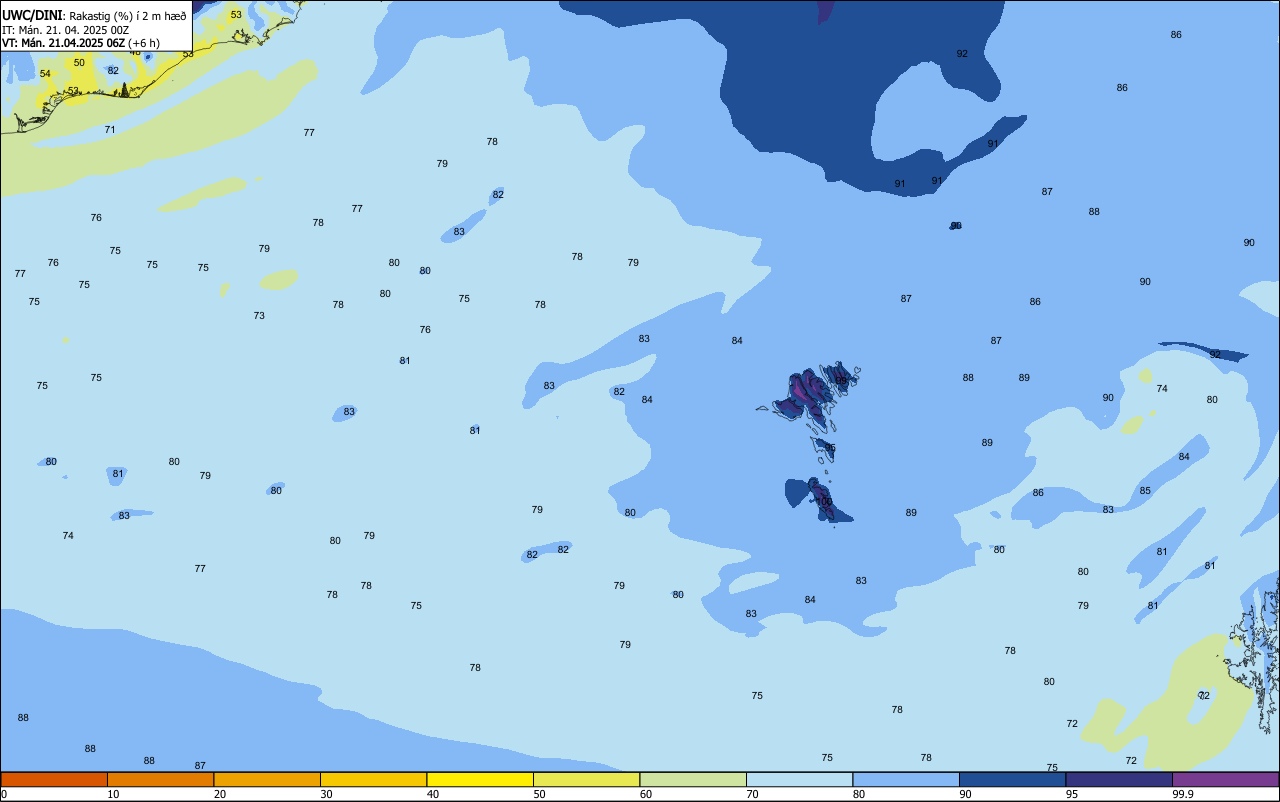Click the dark red 0–10 legend swatch
The image size is (1280, 802).
point(54,779)
